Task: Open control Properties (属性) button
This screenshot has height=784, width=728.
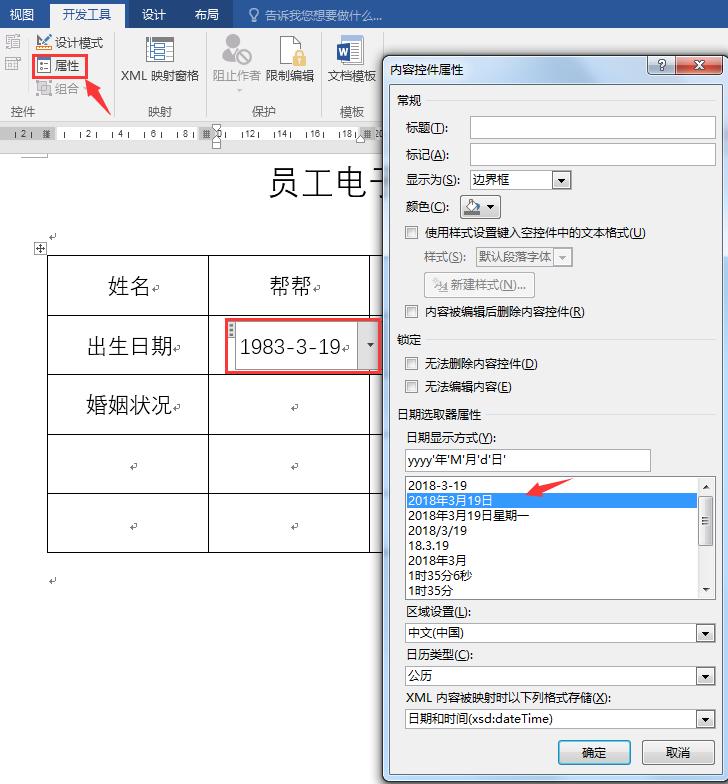Action: (59, 66)
